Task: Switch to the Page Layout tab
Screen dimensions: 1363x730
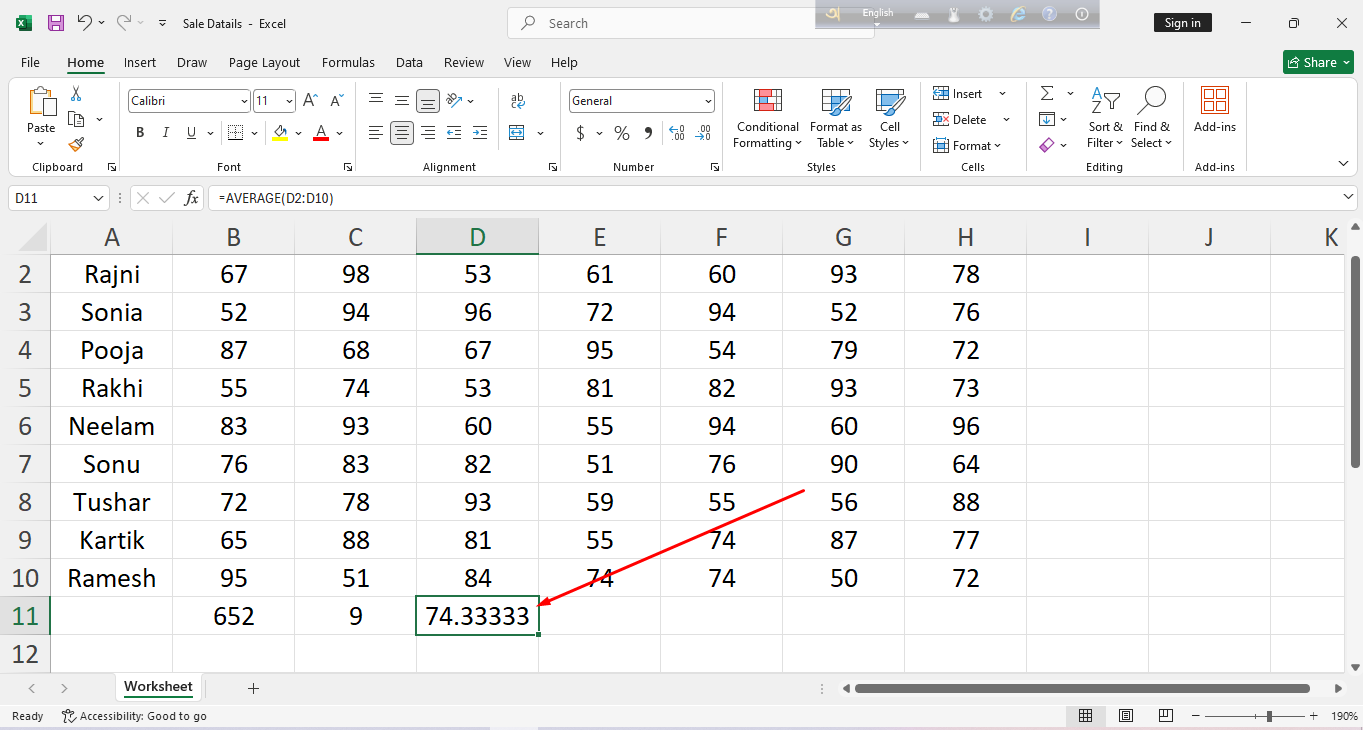Action: click(x=264, y=62)
